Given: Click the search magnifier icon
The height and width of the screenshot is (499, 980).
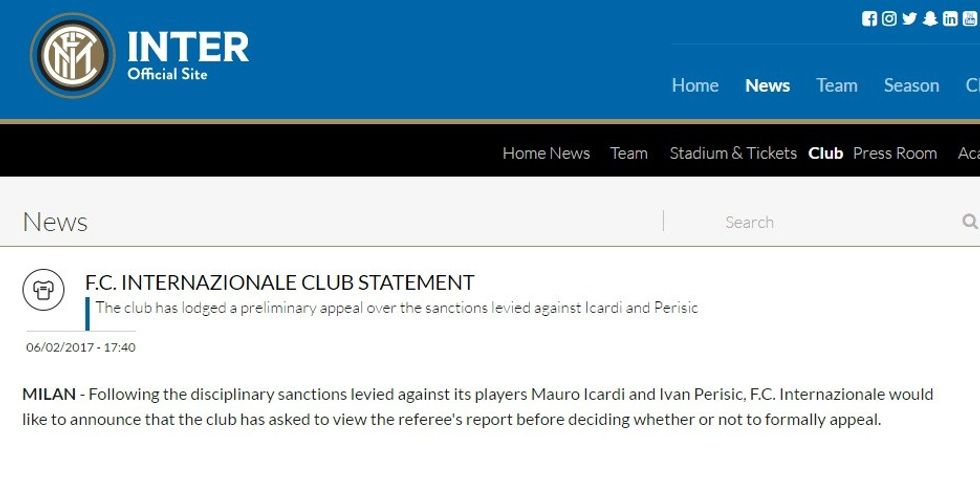Looking at the screenshot, I should tap(969, 222).
